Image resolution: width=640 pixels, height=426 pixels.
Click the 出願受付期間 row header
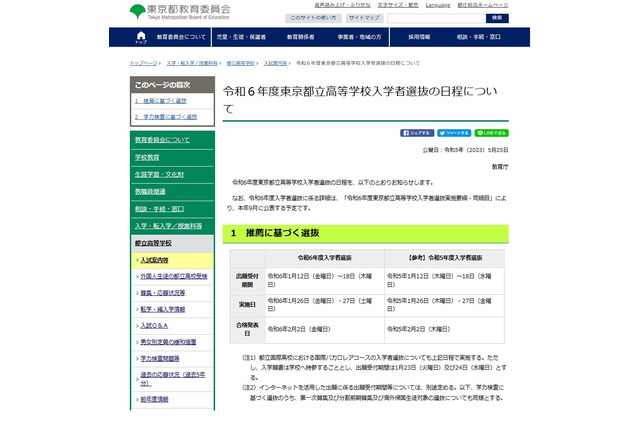[x=247, y=280]
